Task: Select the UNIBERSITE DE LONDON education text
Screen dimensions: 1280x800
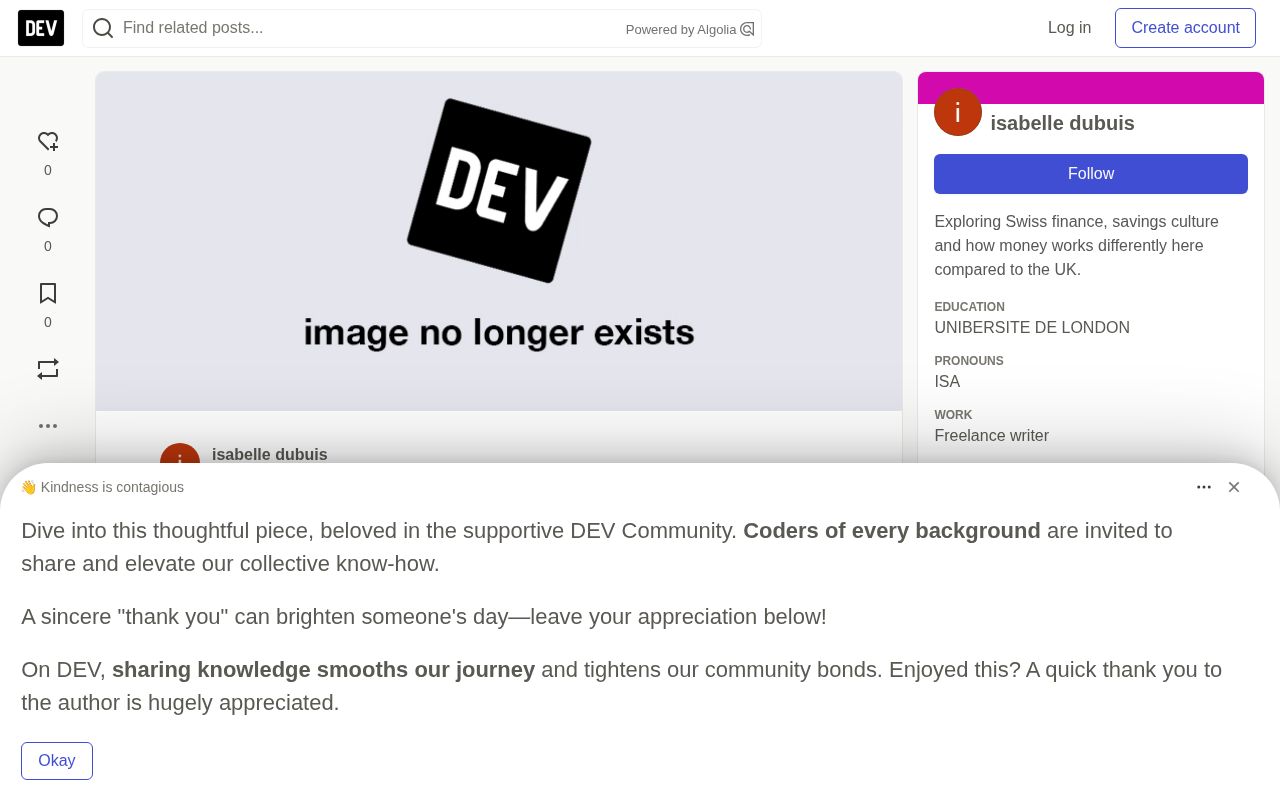Action: coord(1032,328)
